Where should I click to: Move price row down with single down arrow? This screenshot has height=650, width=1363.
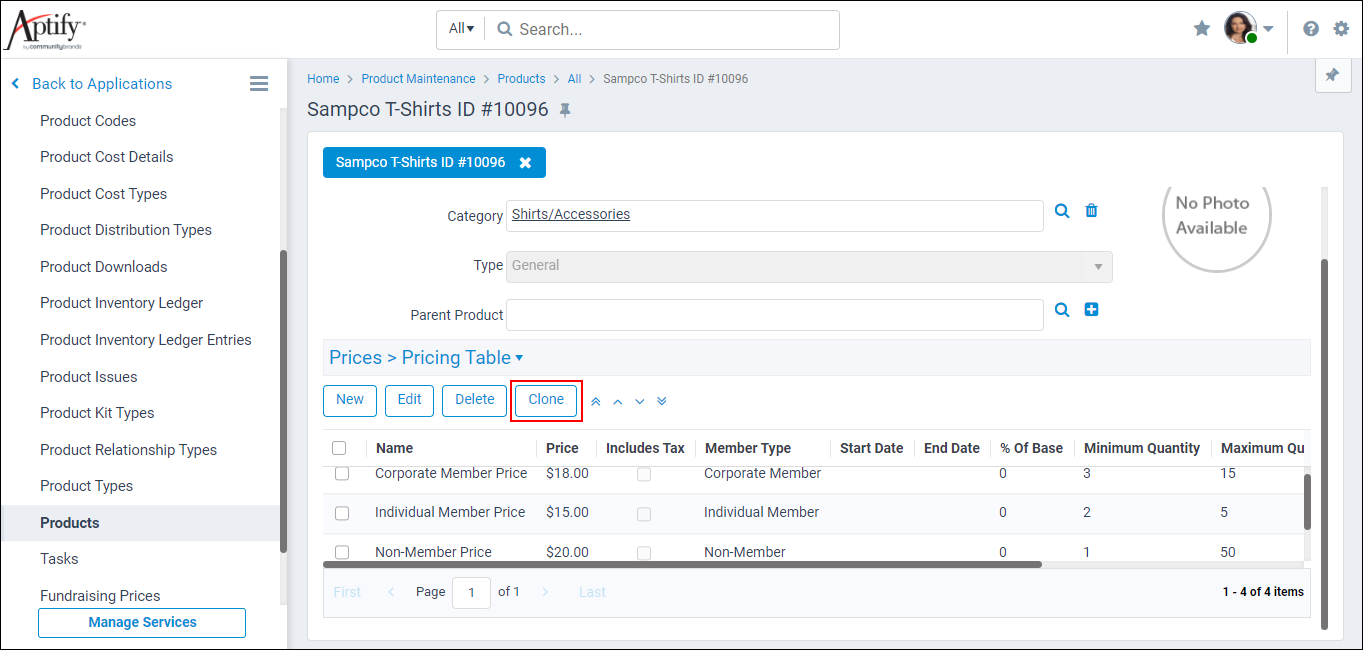coord(640,401)
